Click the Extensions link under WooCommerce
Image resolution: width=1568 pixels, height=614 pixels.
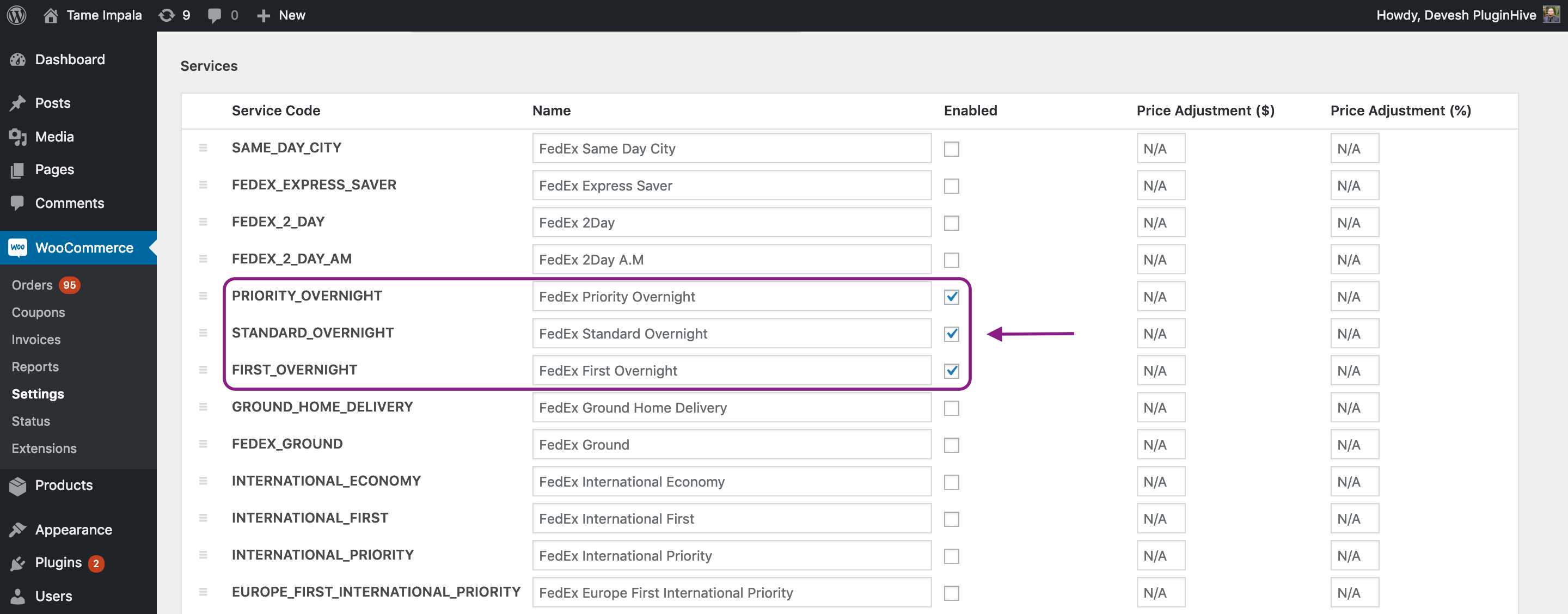[44, 448]
